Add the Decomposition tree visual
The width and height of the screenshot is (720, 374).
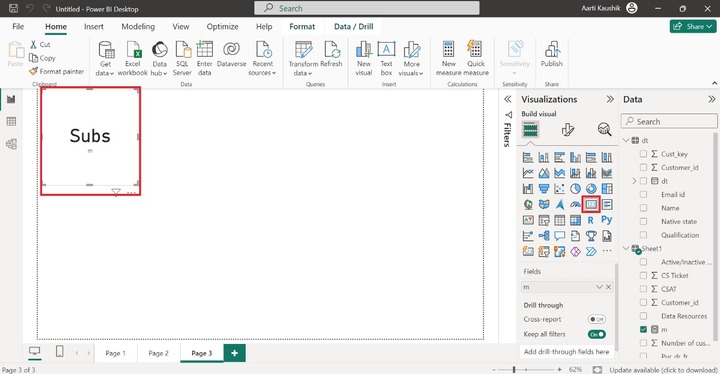544,236
